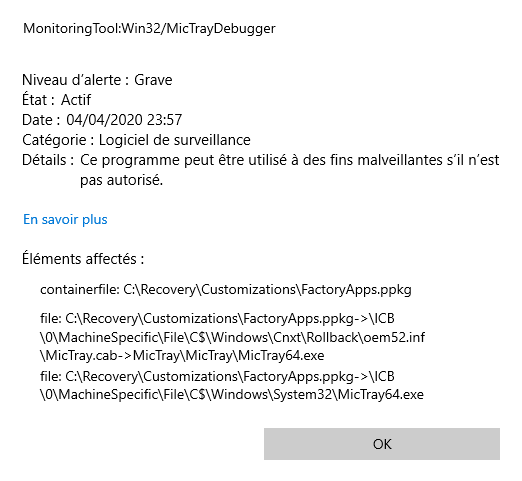Open the En savoir plus link
The width and height of the screenshot is (522, 481).
pyautogui.click(x=65, y=219)
